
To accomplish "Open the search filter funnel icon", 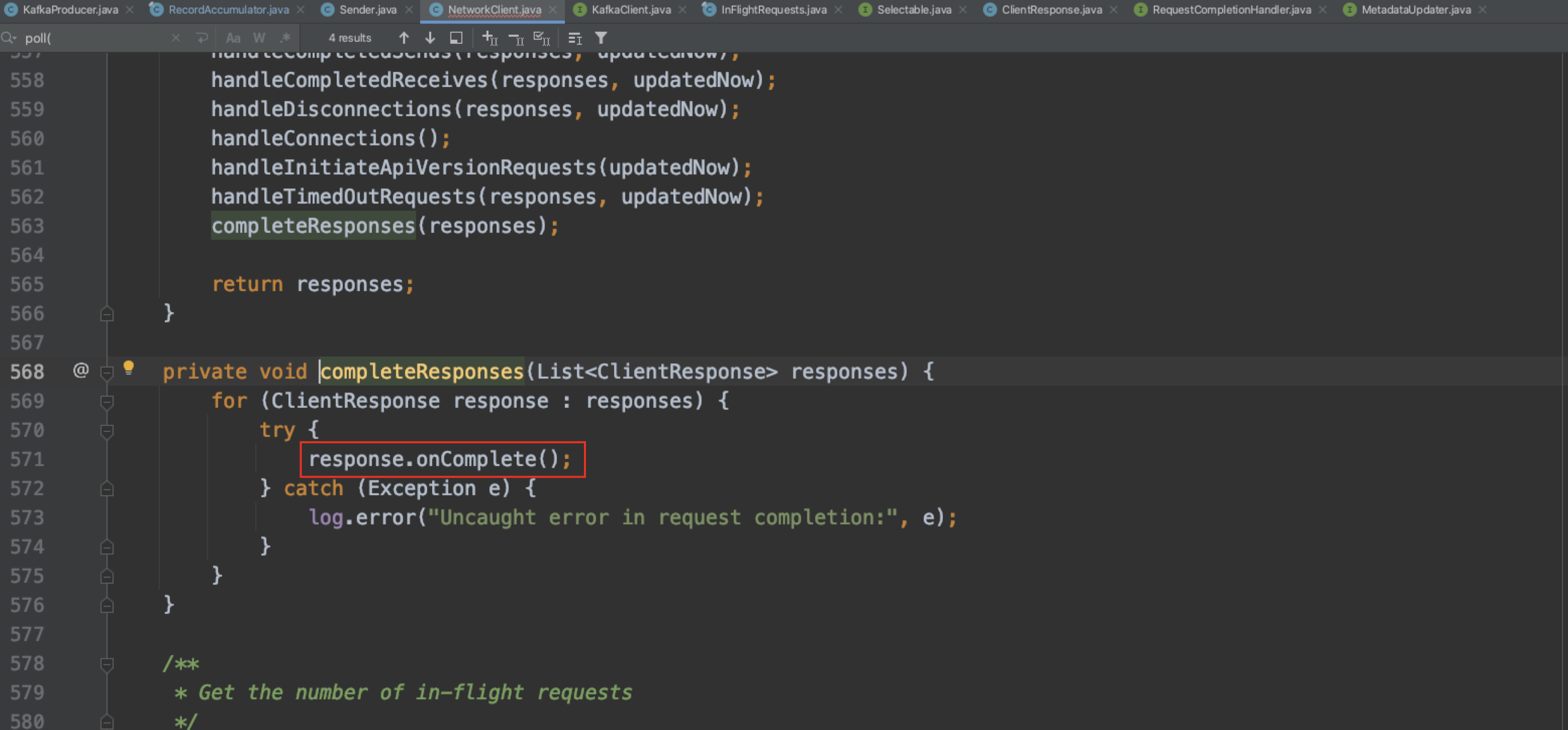I will coord(601,38).
